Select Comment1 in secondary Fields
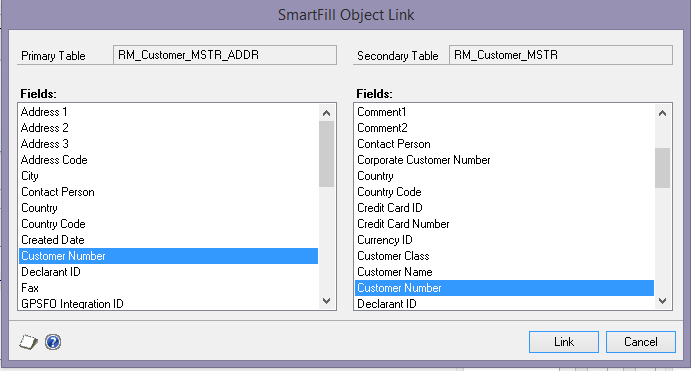The image size is (691, 371). pyautogui.click(x=505, y=112)
